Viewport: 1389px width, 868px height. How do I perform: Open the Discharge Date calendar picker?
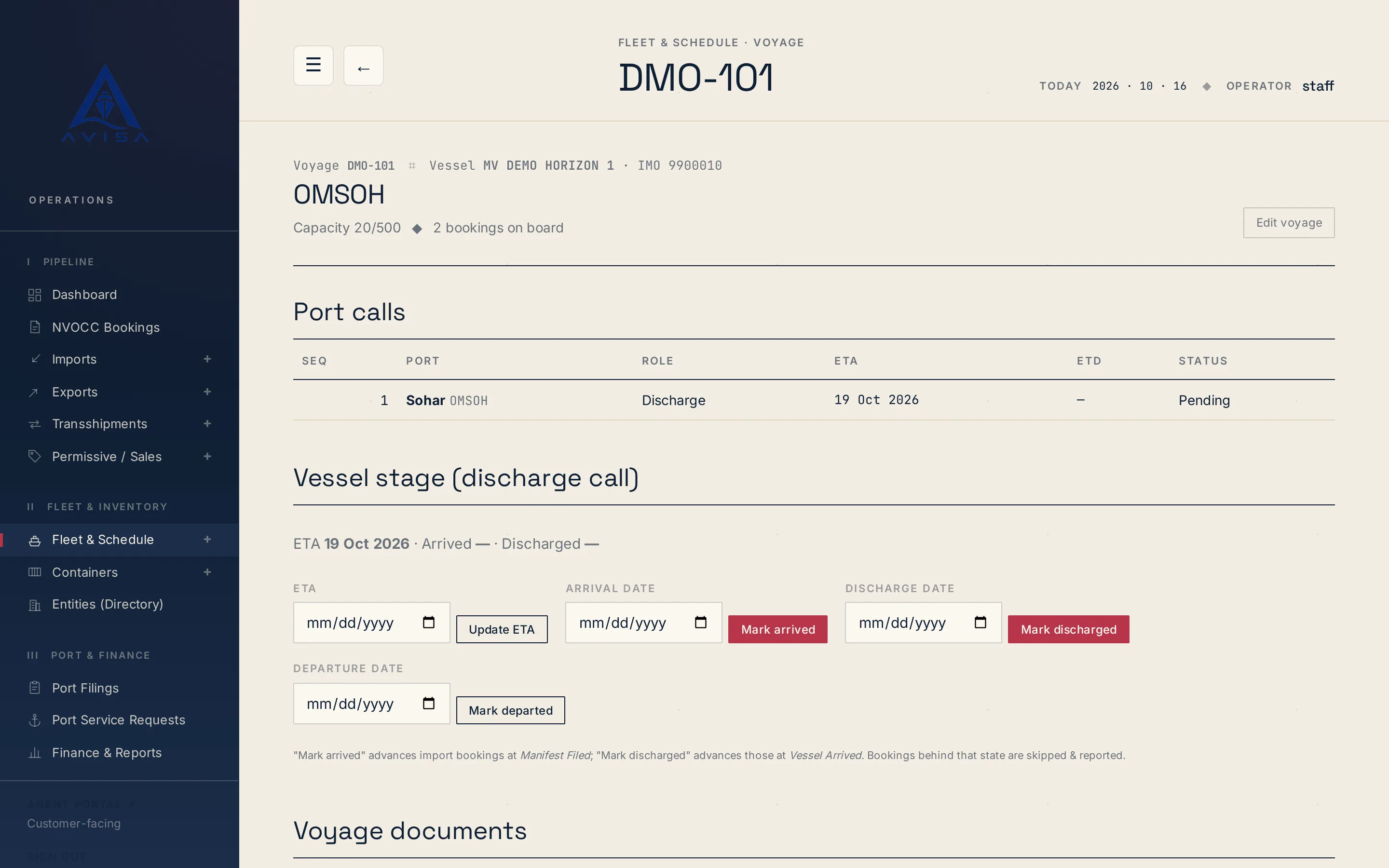(980, 622)
